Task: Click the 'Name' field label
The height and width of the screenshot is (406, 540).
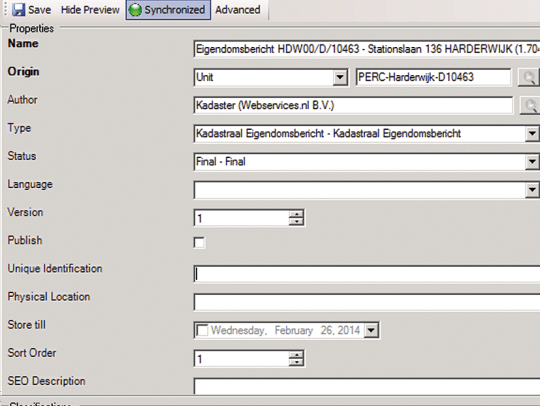Action: [23, 43]
